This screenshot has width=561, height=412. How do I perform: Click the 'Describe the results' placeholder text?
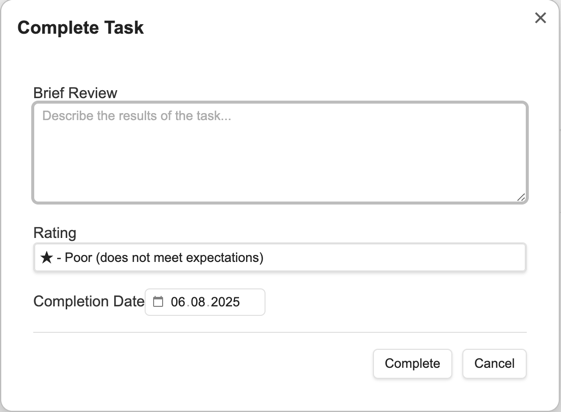pyautogui.click(x=137, y=116)
